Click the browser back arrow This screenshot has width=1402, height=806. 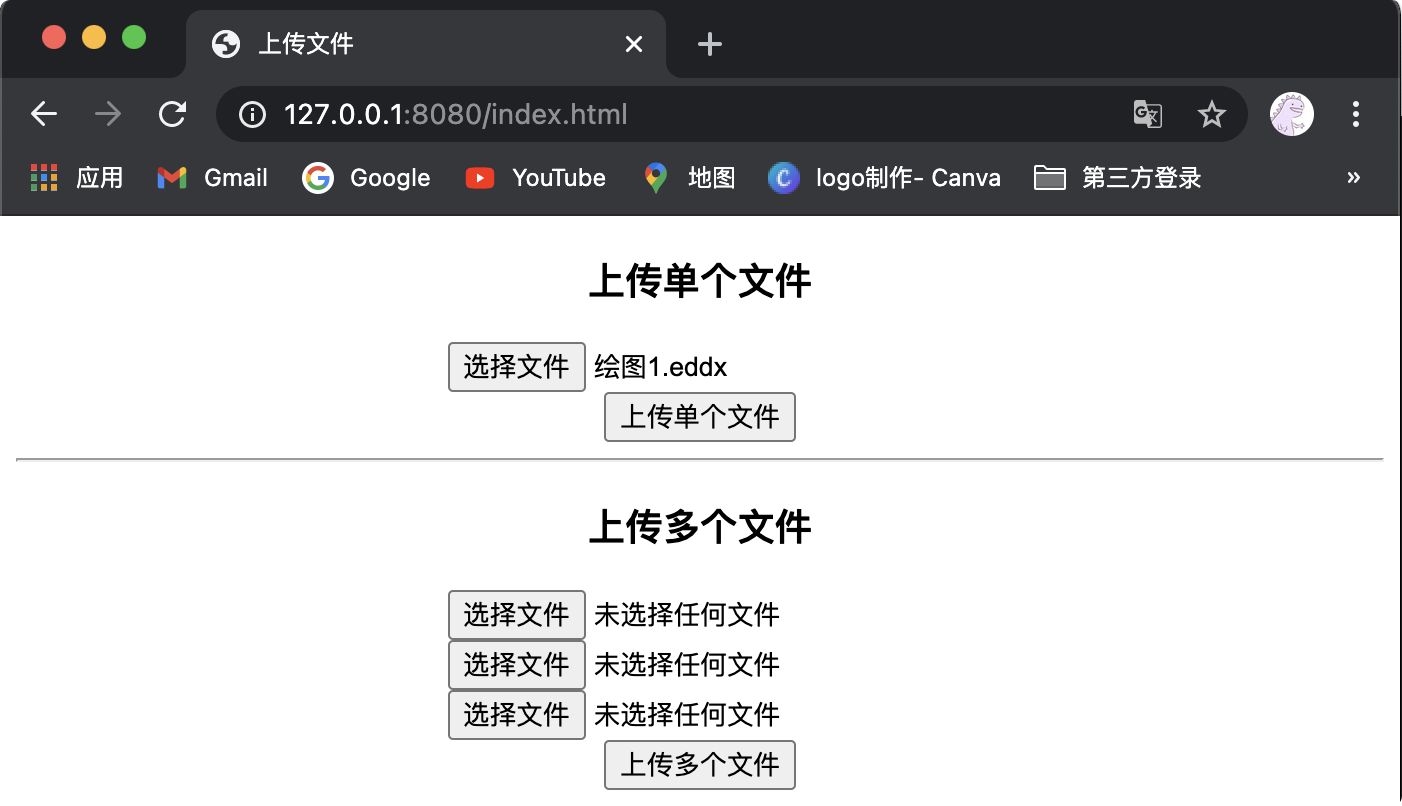click(x=44, y=114)
